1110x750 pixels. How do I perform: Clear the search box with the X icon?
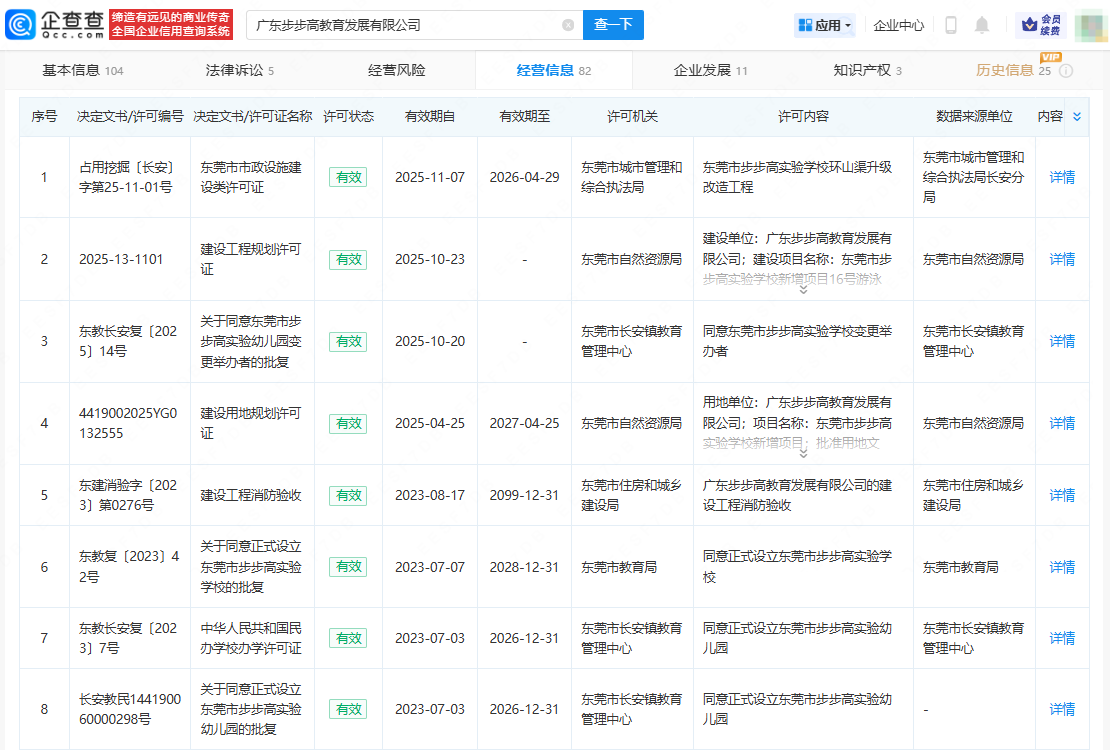[x=568, y=25]
